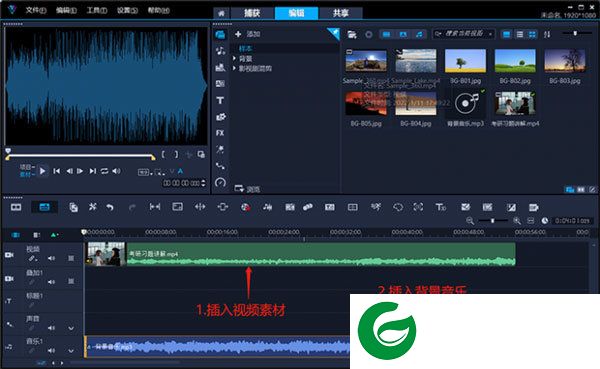Open the track add/remove dropdown above tracks
The height and width of the screenshot is (369, 600).
pos(55,235)
